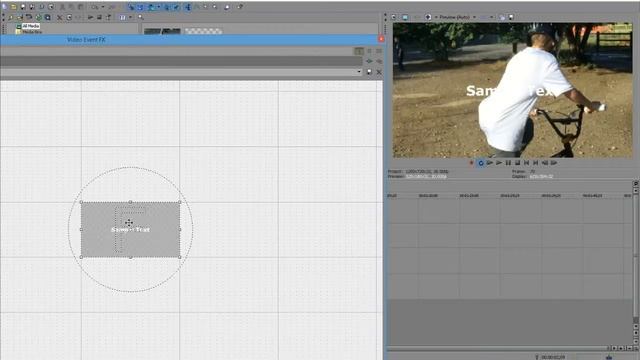Expand the Split Screen View dropdown arrow
Image resolution: width=640 pixels, height=360 pixels.
click(436, 17)
